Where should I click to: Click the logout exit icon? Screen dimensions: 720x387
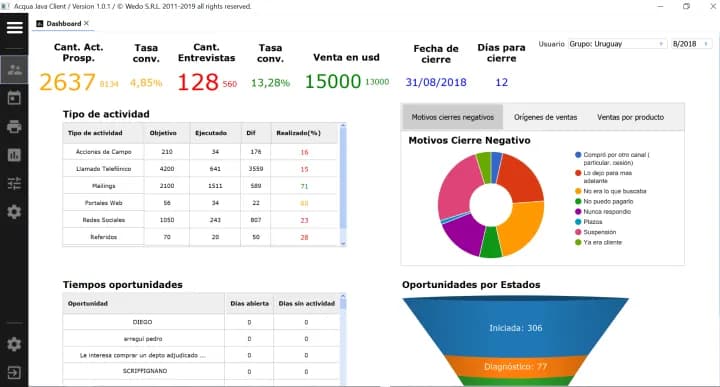(x=14, y=372)
